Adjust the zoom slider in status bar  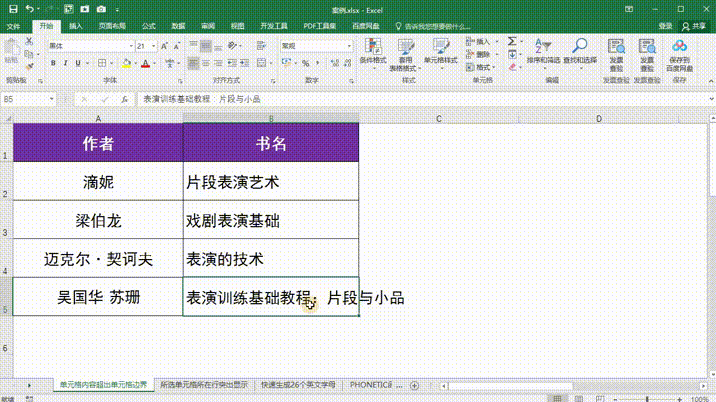point(647,399)
